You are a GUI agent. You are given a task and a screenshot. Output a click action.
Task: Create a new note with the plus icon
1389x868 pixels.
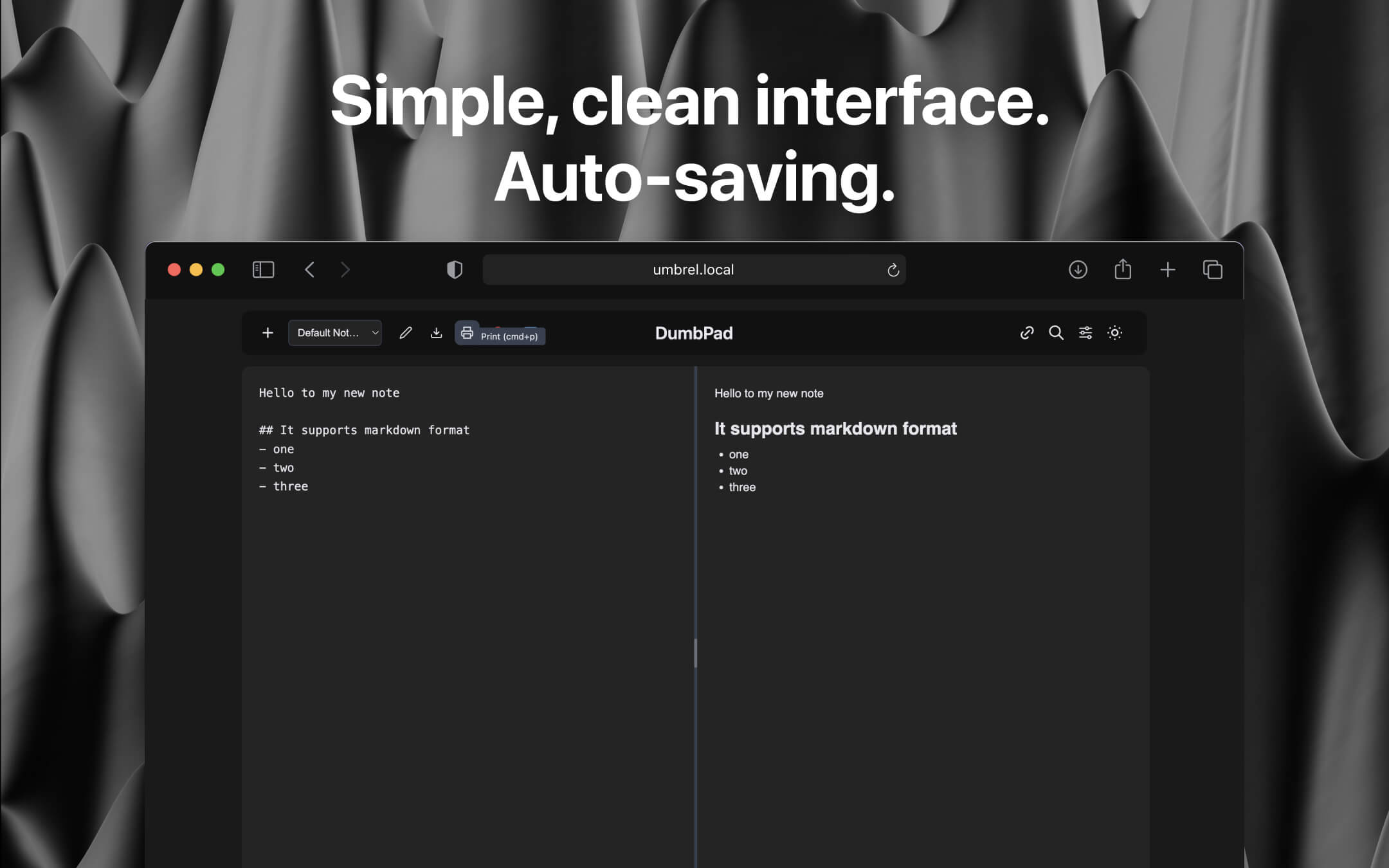click(268, 332)
